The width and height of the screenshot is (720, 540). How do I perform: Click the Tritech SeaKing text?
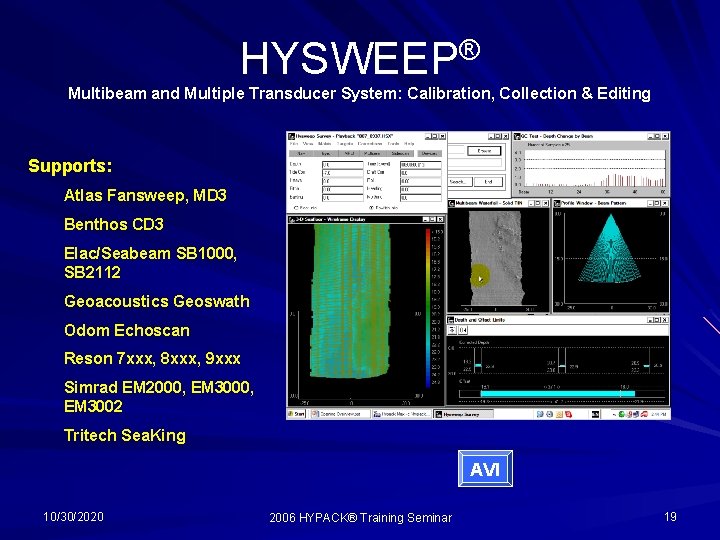[125, 435]
